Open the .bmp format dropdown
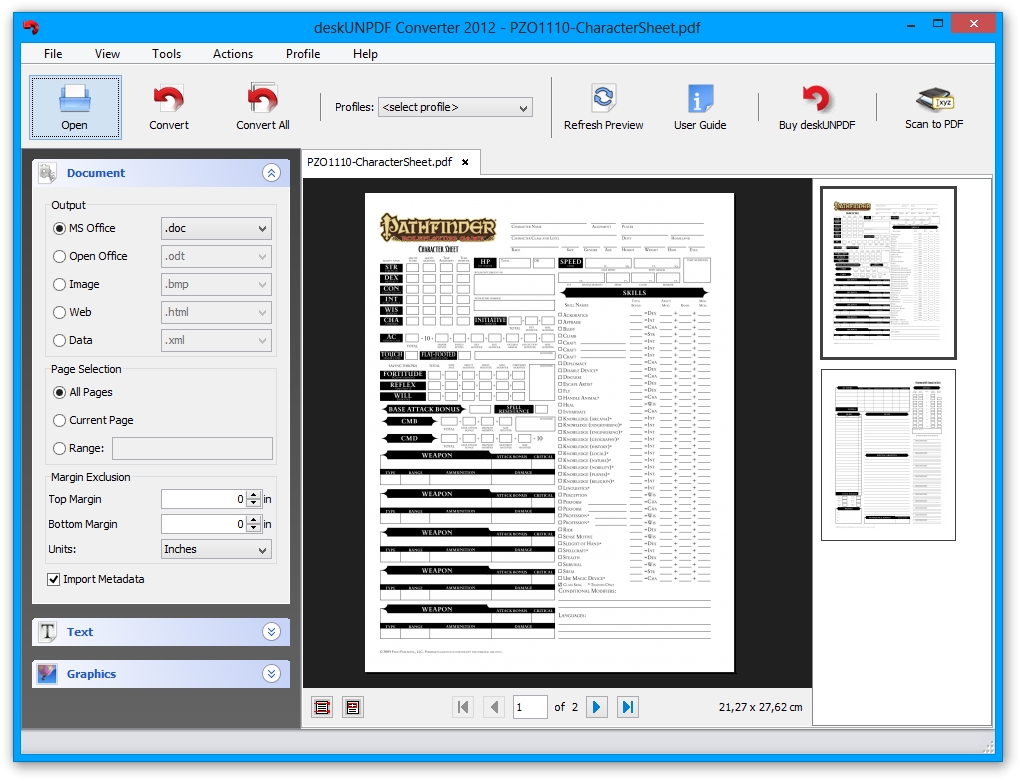 (216, 284)
